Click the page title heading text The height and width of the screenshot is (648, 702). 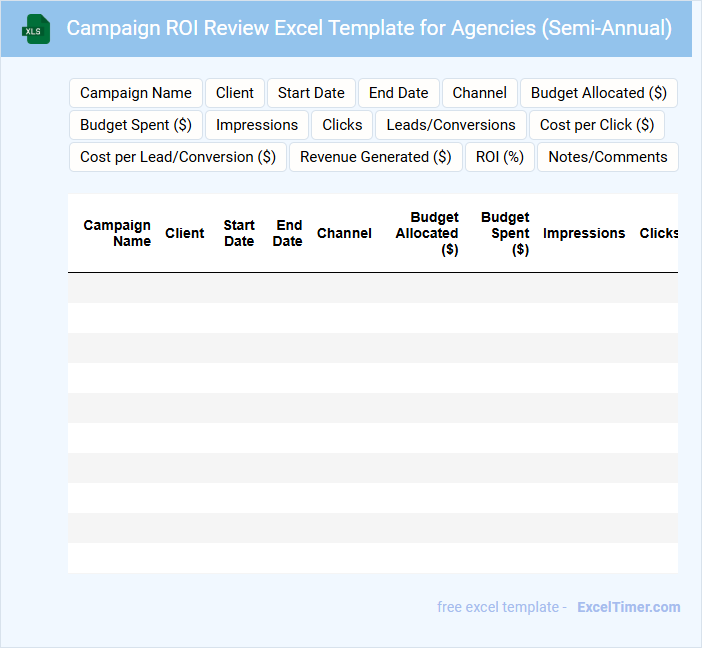point(369,28)
